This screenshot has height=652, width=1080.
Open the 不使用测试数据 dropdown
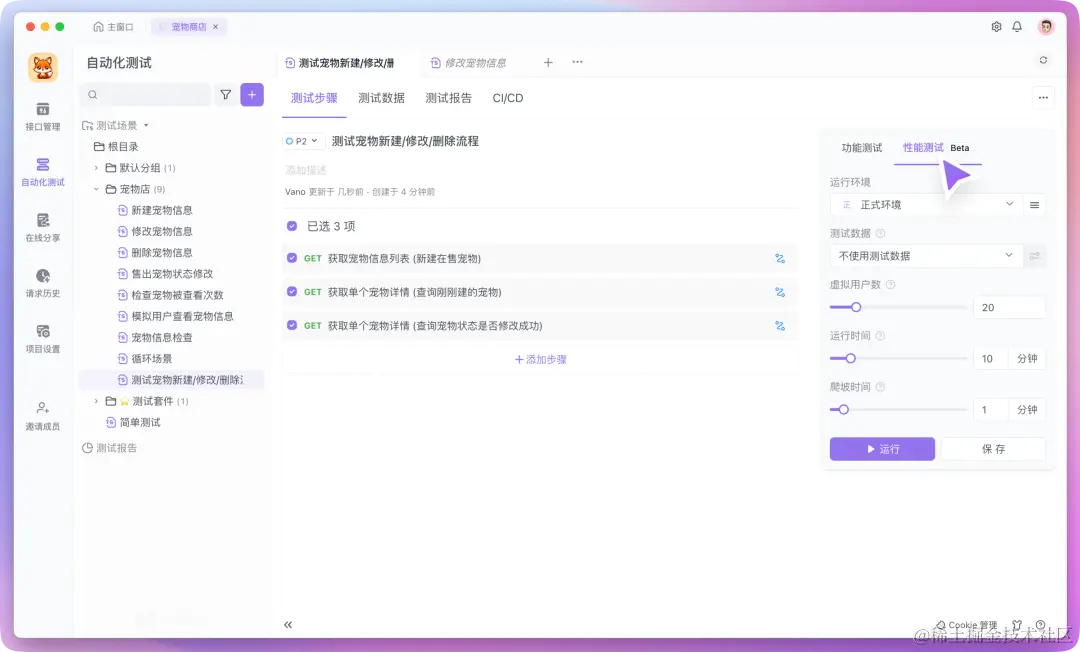click(x=922, y=255)
